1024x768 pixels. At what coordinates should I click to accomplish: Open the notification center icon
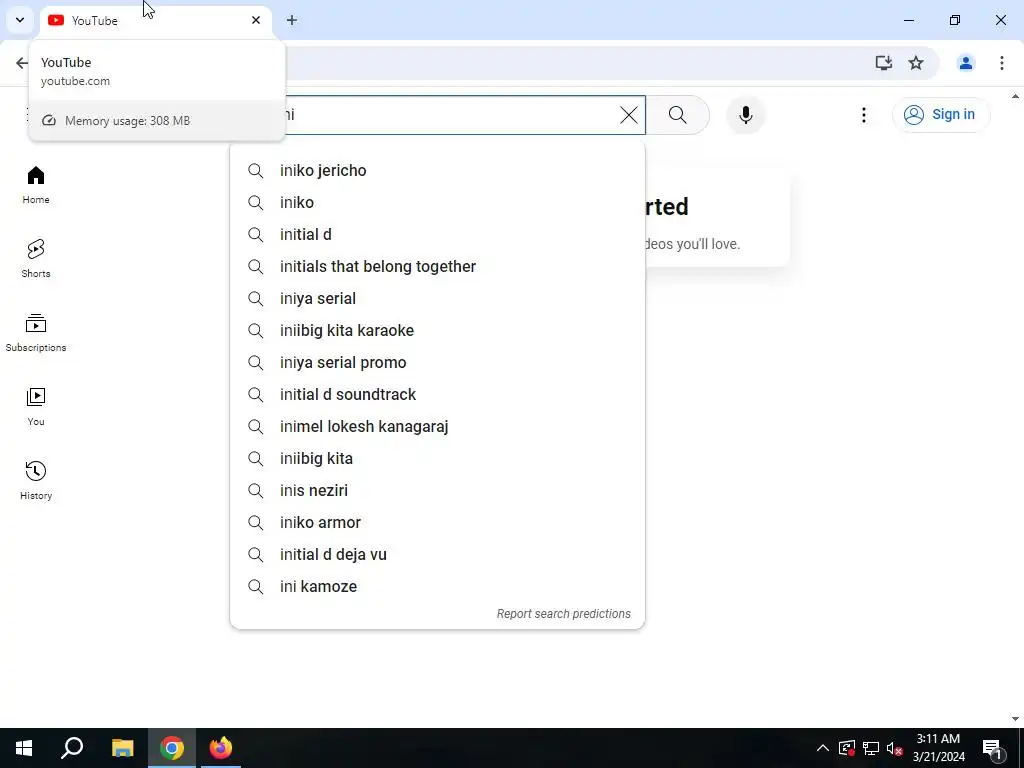tap(992, 748)
